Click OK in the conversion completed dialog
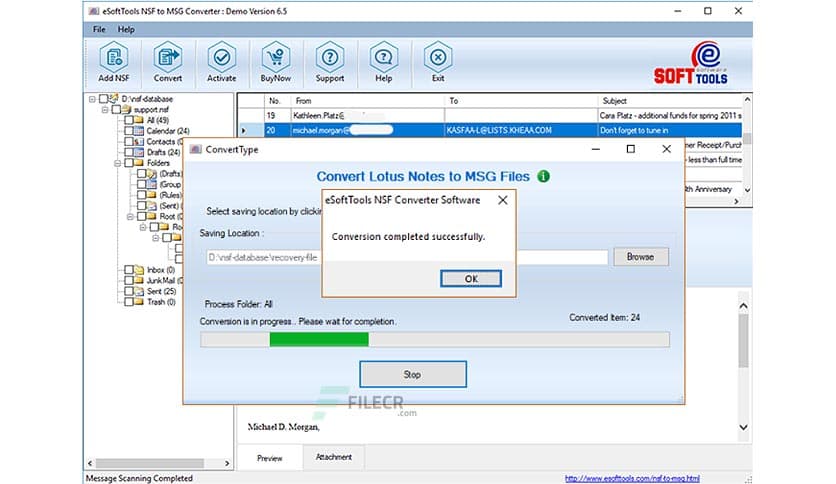 coord(471,278)
